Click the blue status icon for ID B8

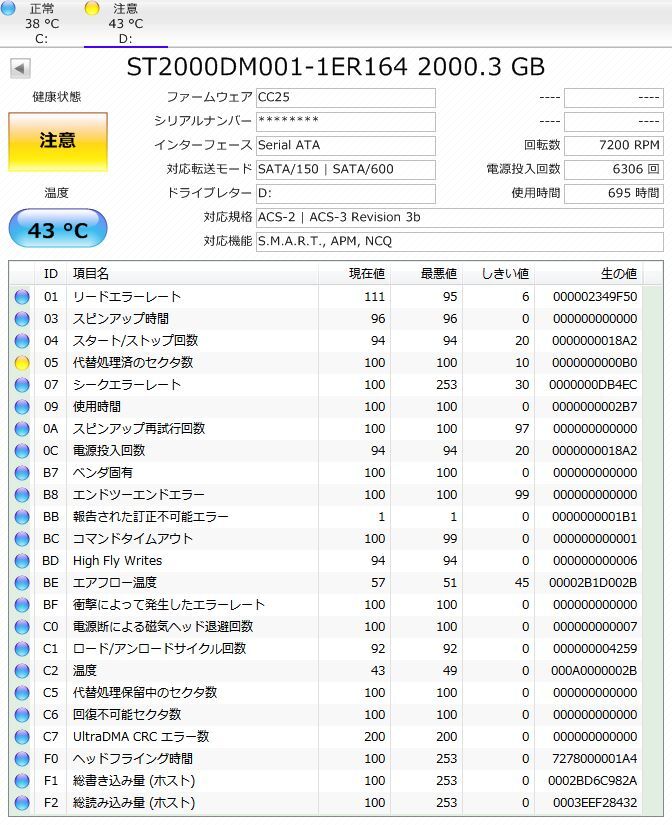22,495
